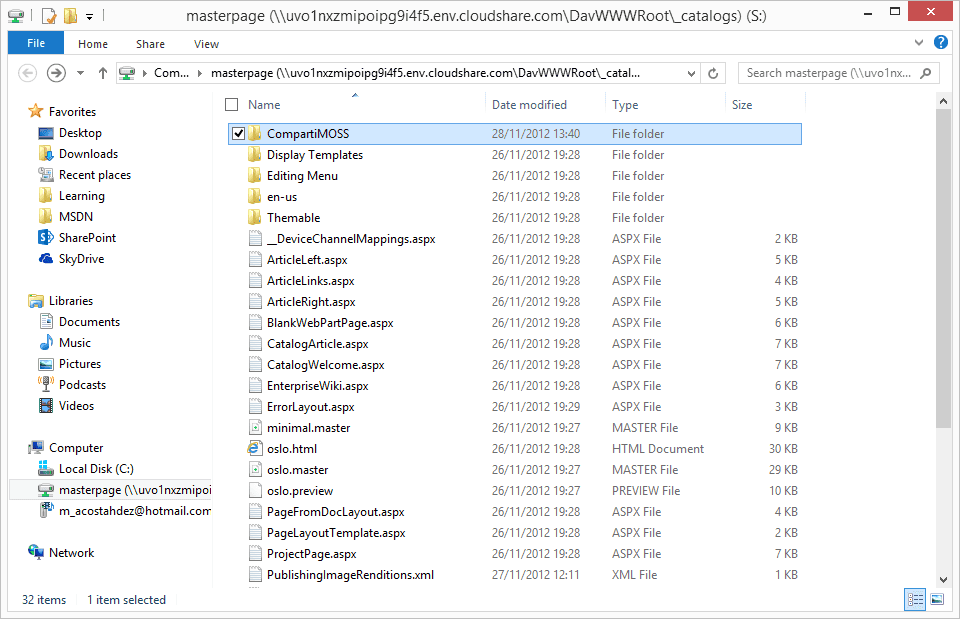960x619 pixels.
Task: Select the CatalogWelcome.aspx file
Action: coord(326,365)
